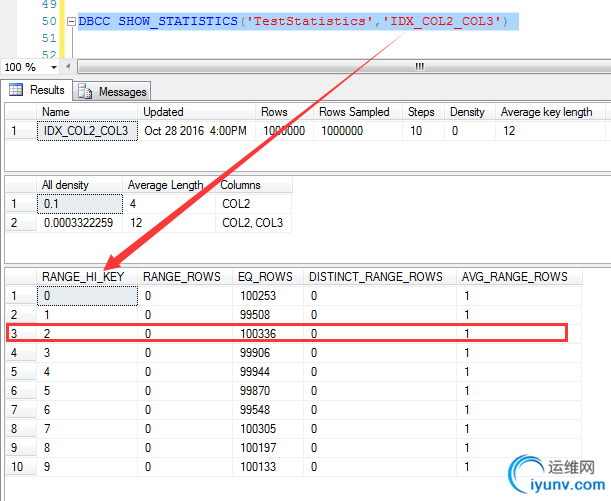Click the Name column header

(x=87, y=112)
